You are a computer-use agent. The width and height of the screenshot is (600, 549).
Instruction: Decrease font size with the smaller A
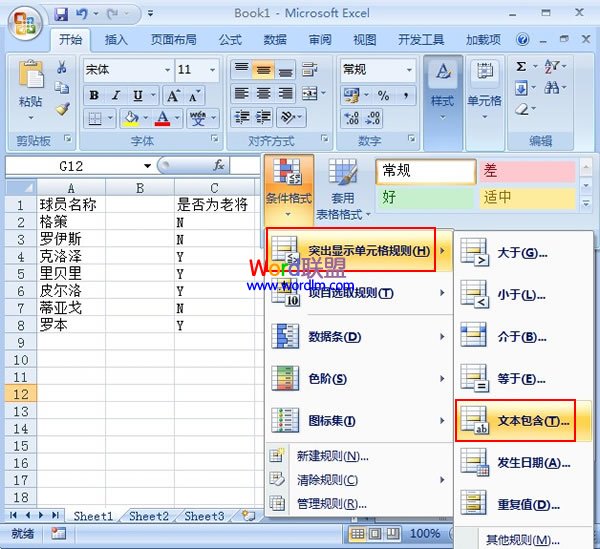pyautogui.click(x=194, y=96)
